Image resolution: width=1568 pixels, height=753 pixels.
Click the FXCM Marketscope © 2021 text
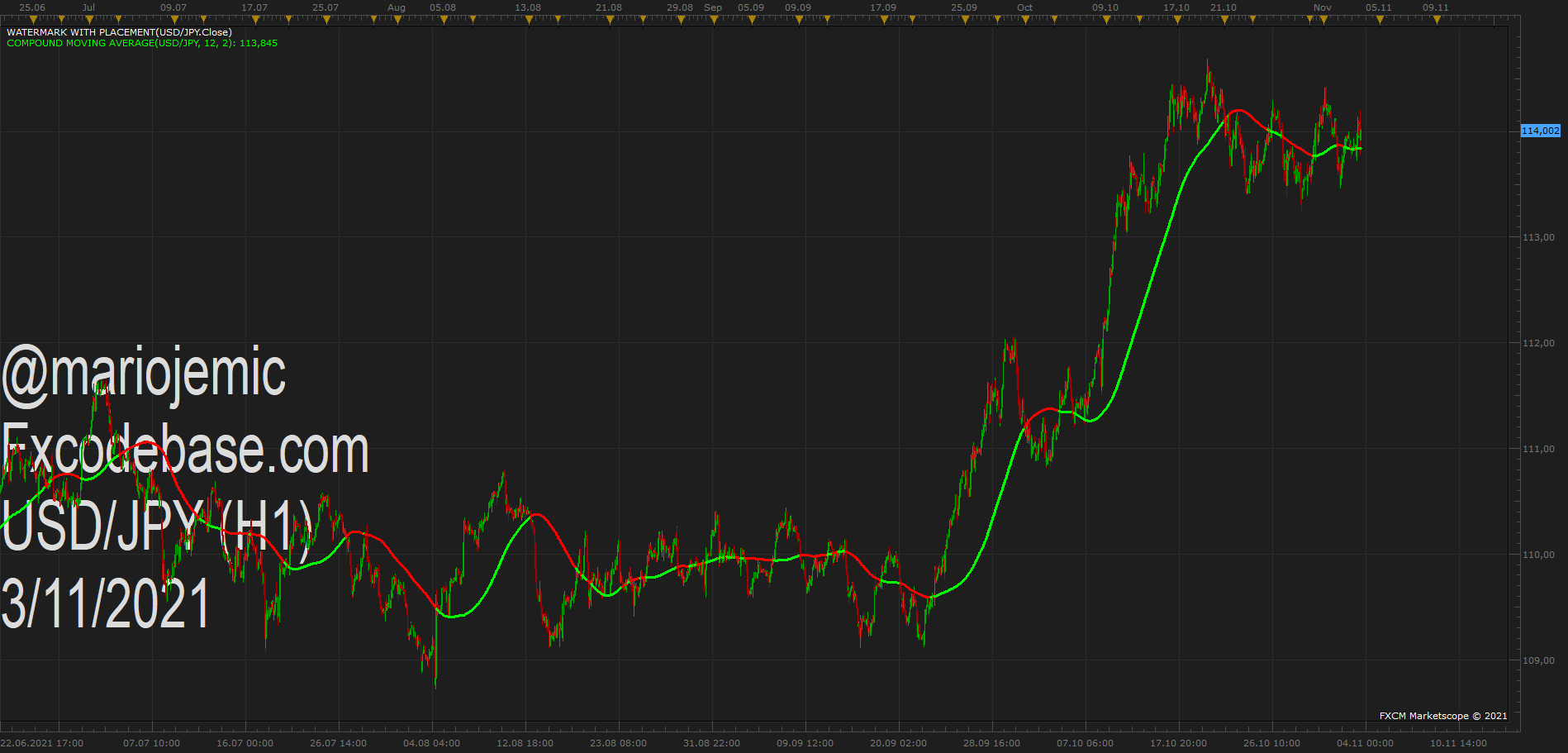coord(1443,716)
